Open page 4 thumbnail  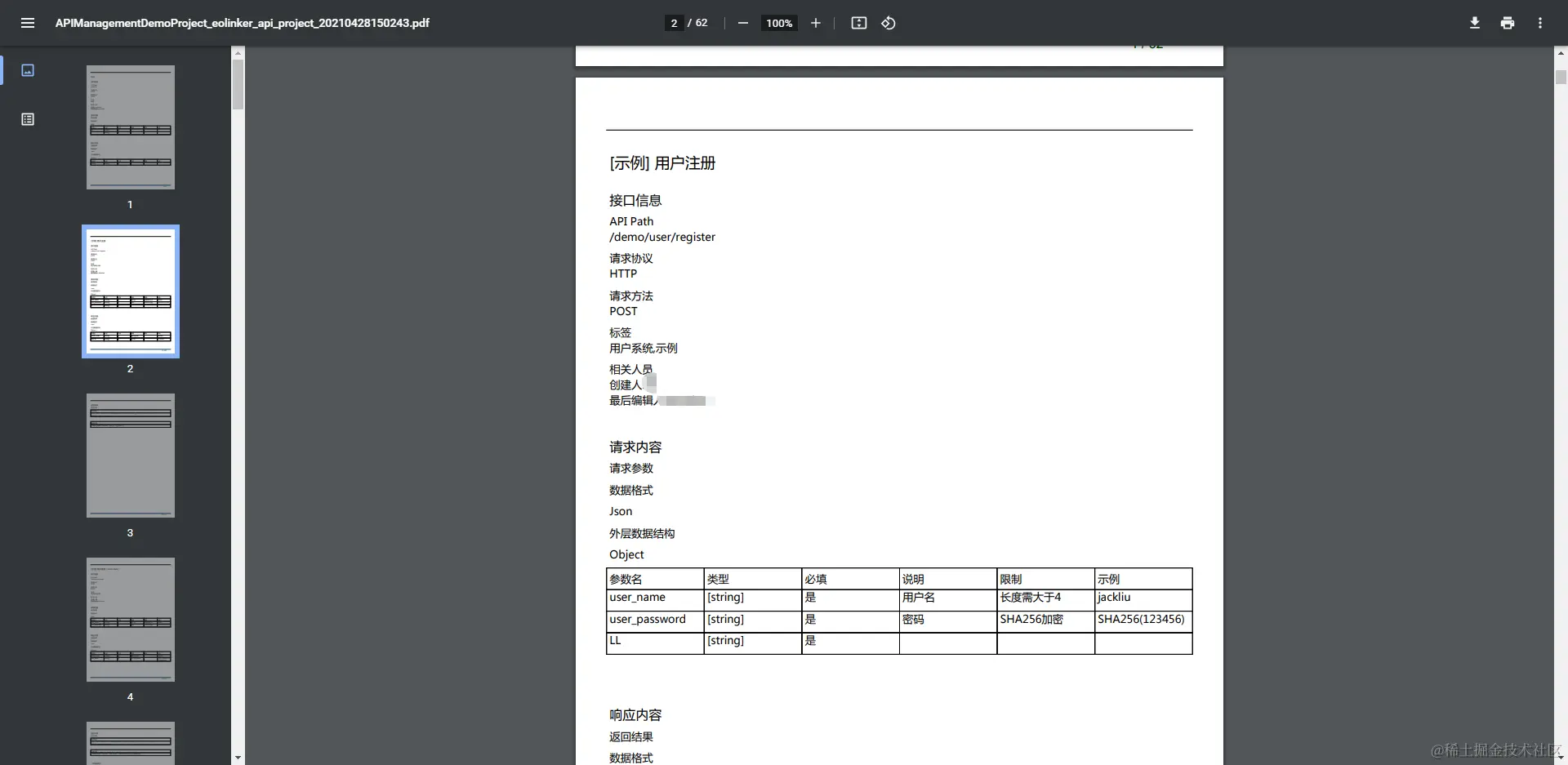click(131, 620)
